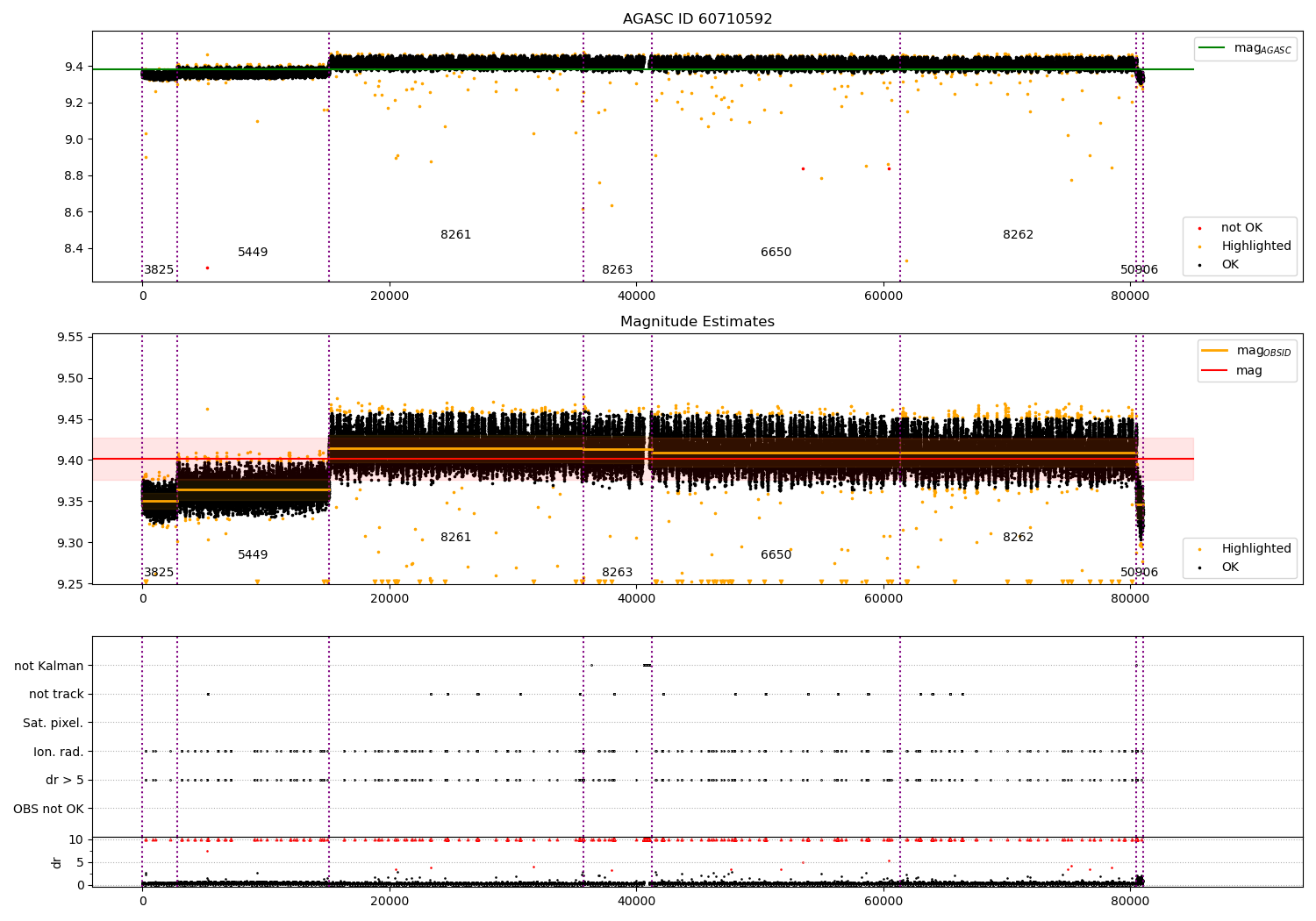Click OBSID label 6650 in middle plot

[776, 555]
